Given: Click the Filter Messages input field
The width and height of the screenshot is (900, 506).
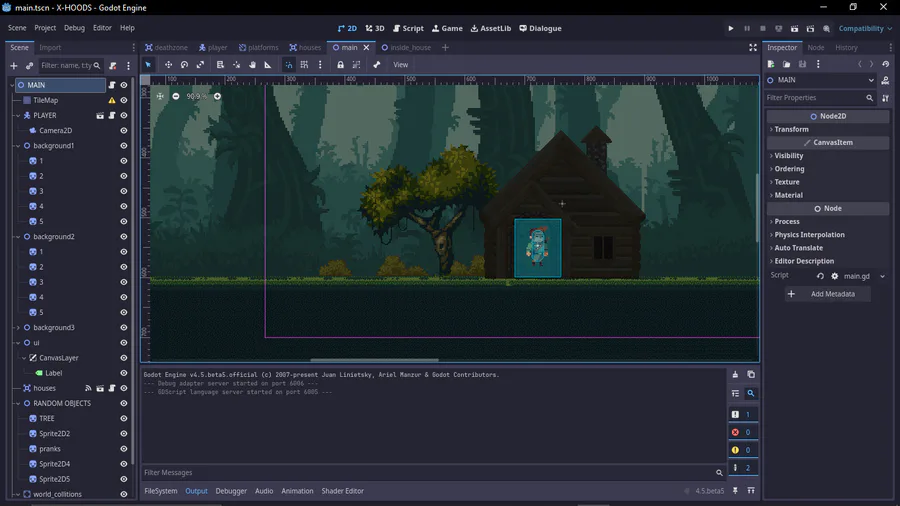Looking at the screenshot, I should (433, 473).
